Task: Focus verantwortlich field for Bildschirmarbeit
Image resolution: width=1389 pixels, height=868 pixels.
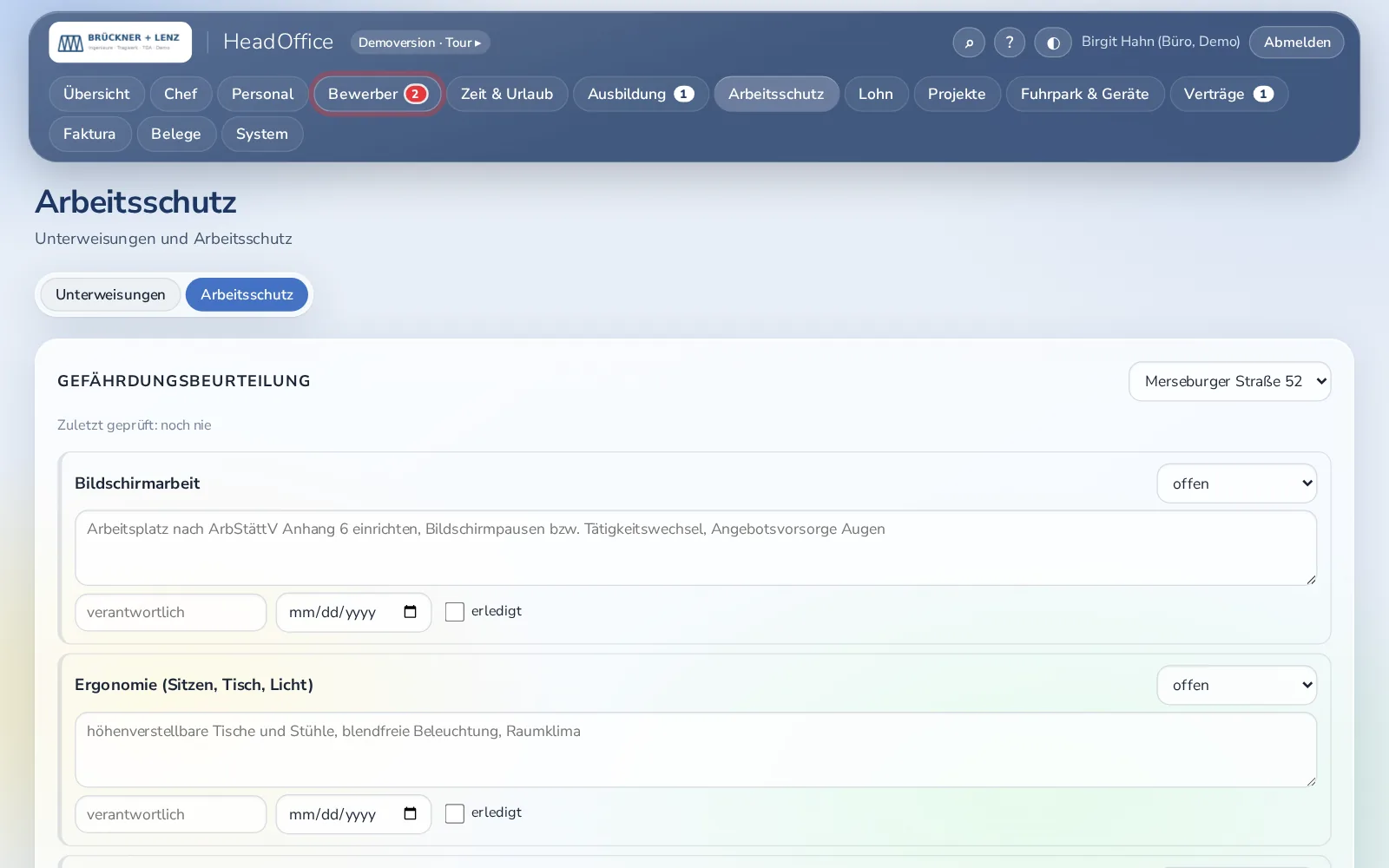Action: click(x=171, y=612)
